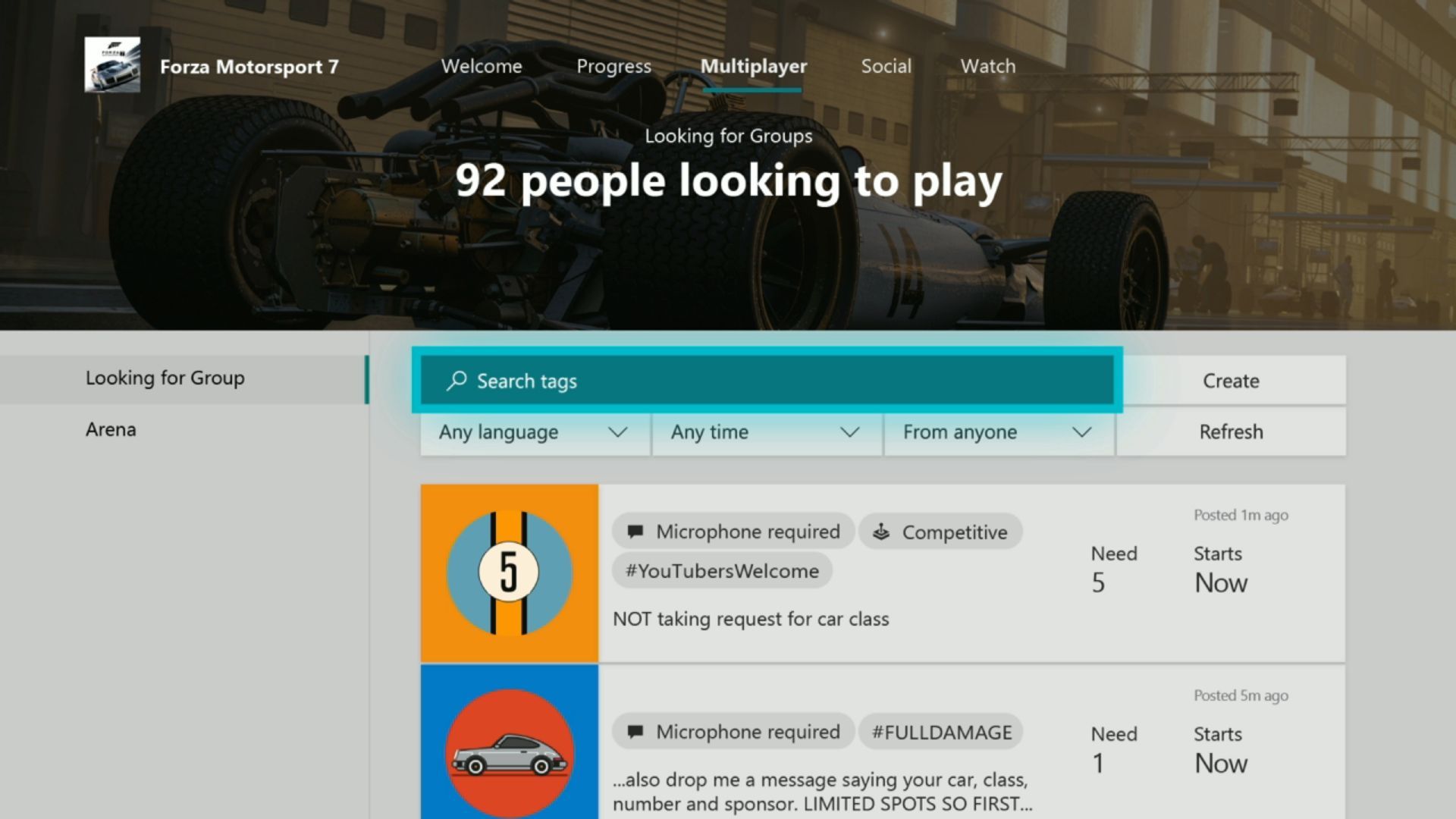Toggle the #FULLDAMAGE tag filter
1456x819 pixels.
[x=940, y=732]
